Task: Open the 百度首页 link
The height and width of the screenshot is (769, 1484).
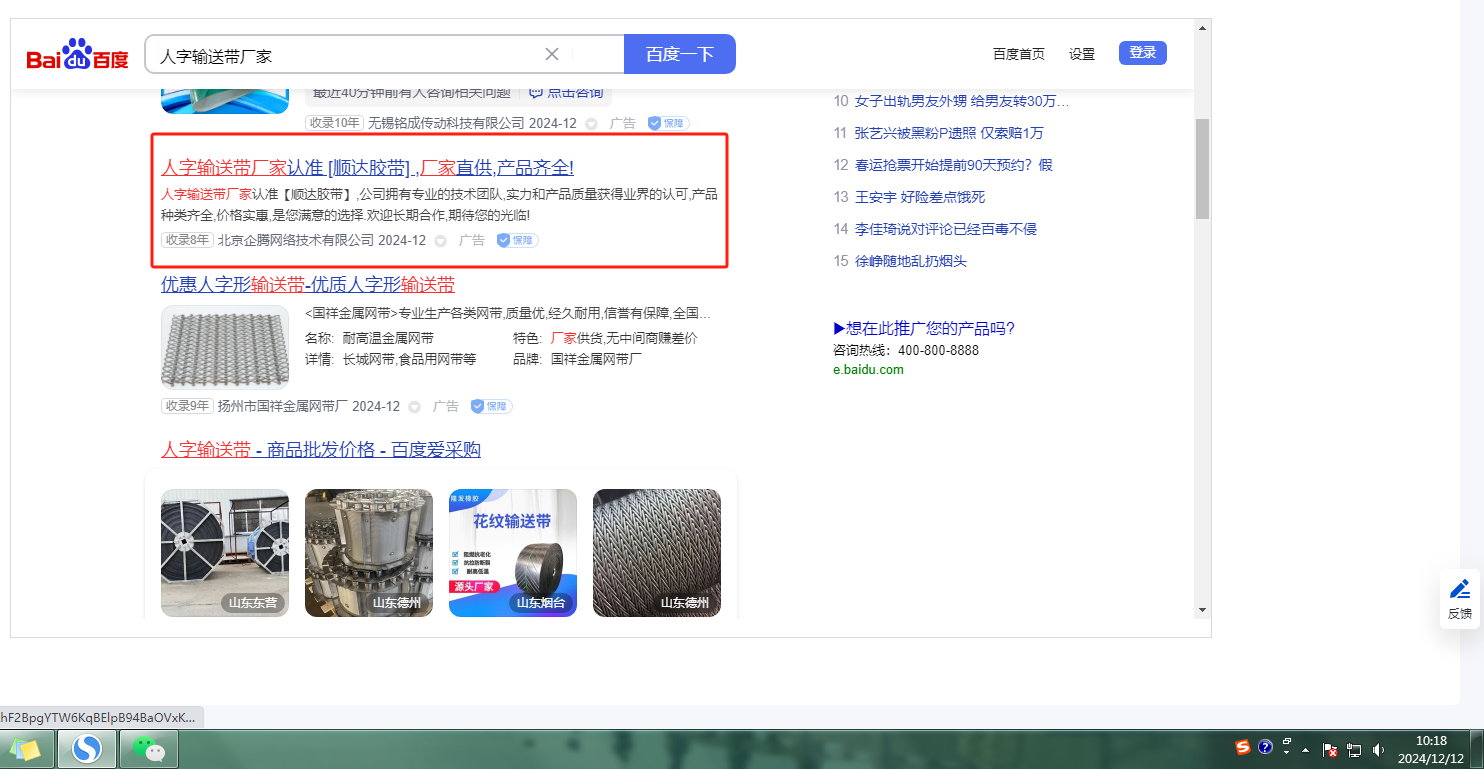Action: [1019, 54]
